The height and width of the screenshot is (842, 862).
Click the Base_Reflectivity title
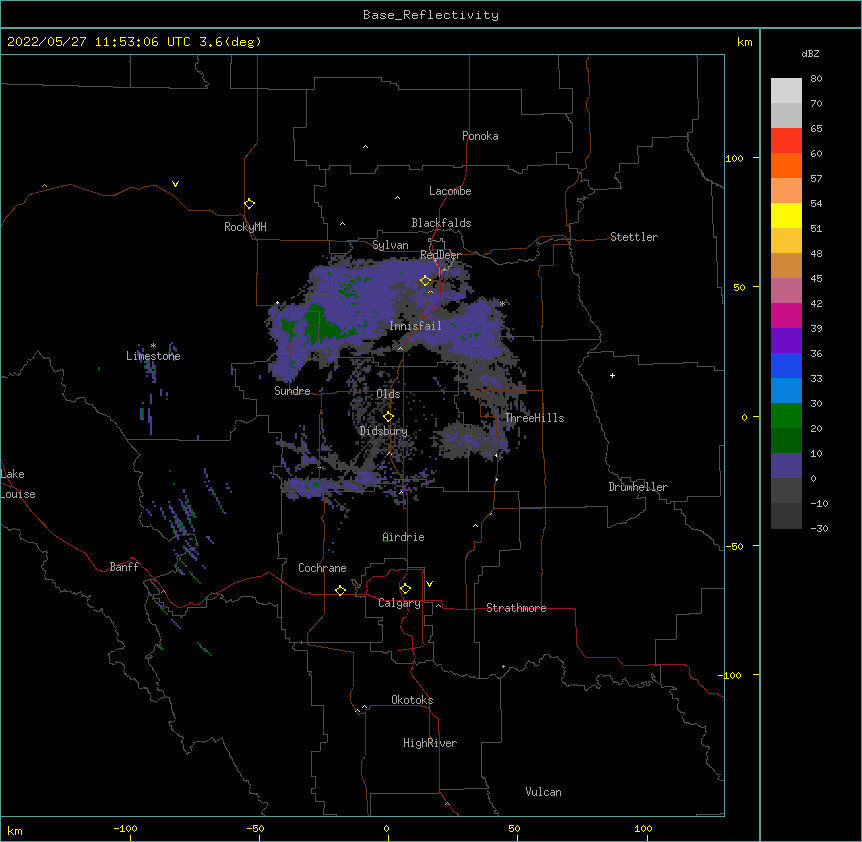431,15
